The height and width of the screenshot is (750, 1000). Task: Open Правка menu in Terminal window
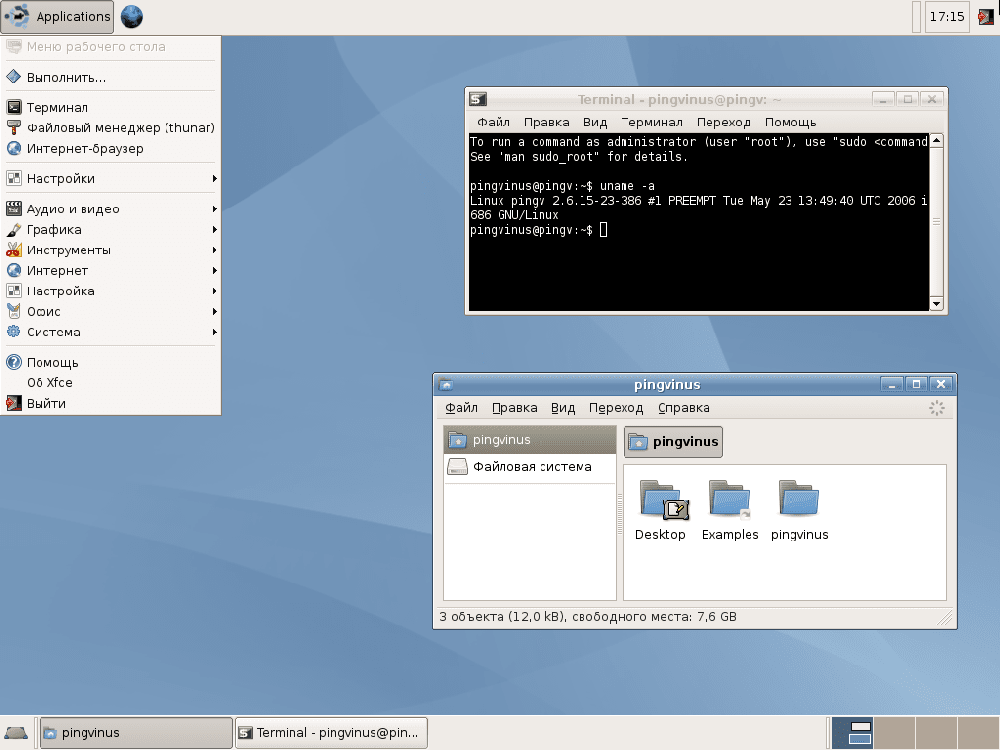pyautogui.click(x=547, y=122)
